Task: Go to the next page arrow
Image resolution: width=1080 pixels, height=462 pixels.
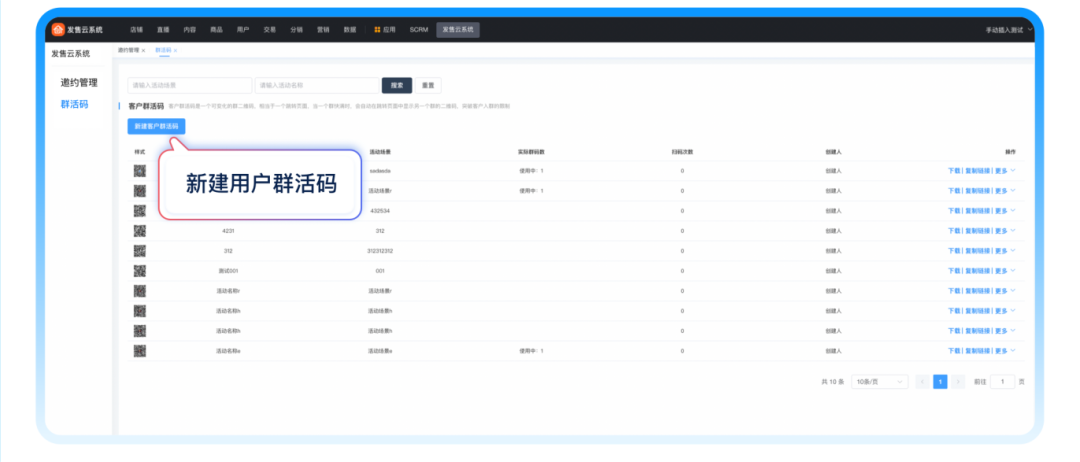Action: point(958,381)
